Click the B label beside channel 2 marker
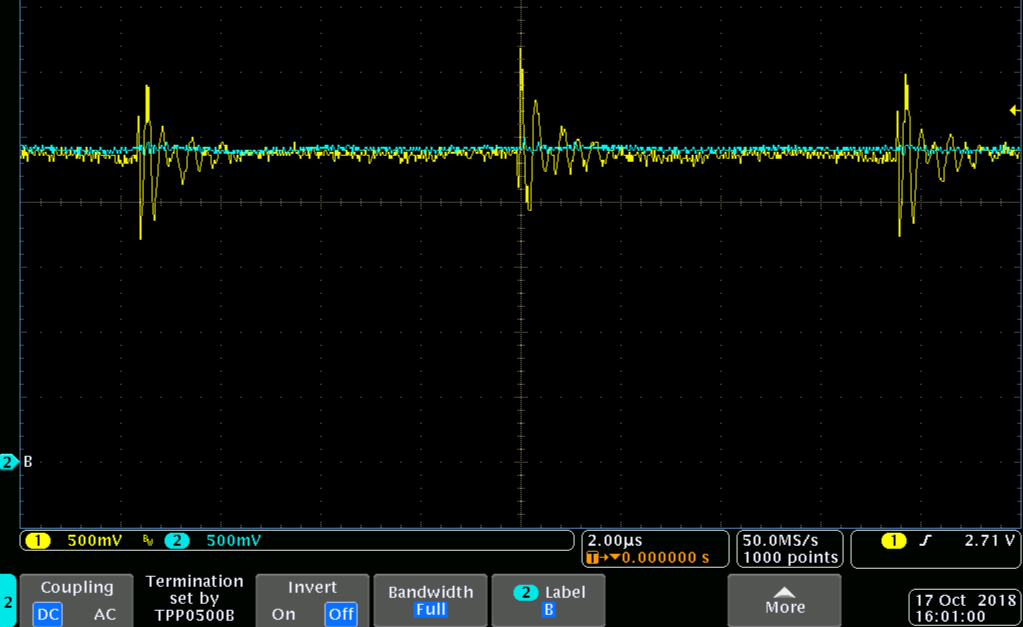The height and width of the screenshot is (627, 1023). pos(27,461)
